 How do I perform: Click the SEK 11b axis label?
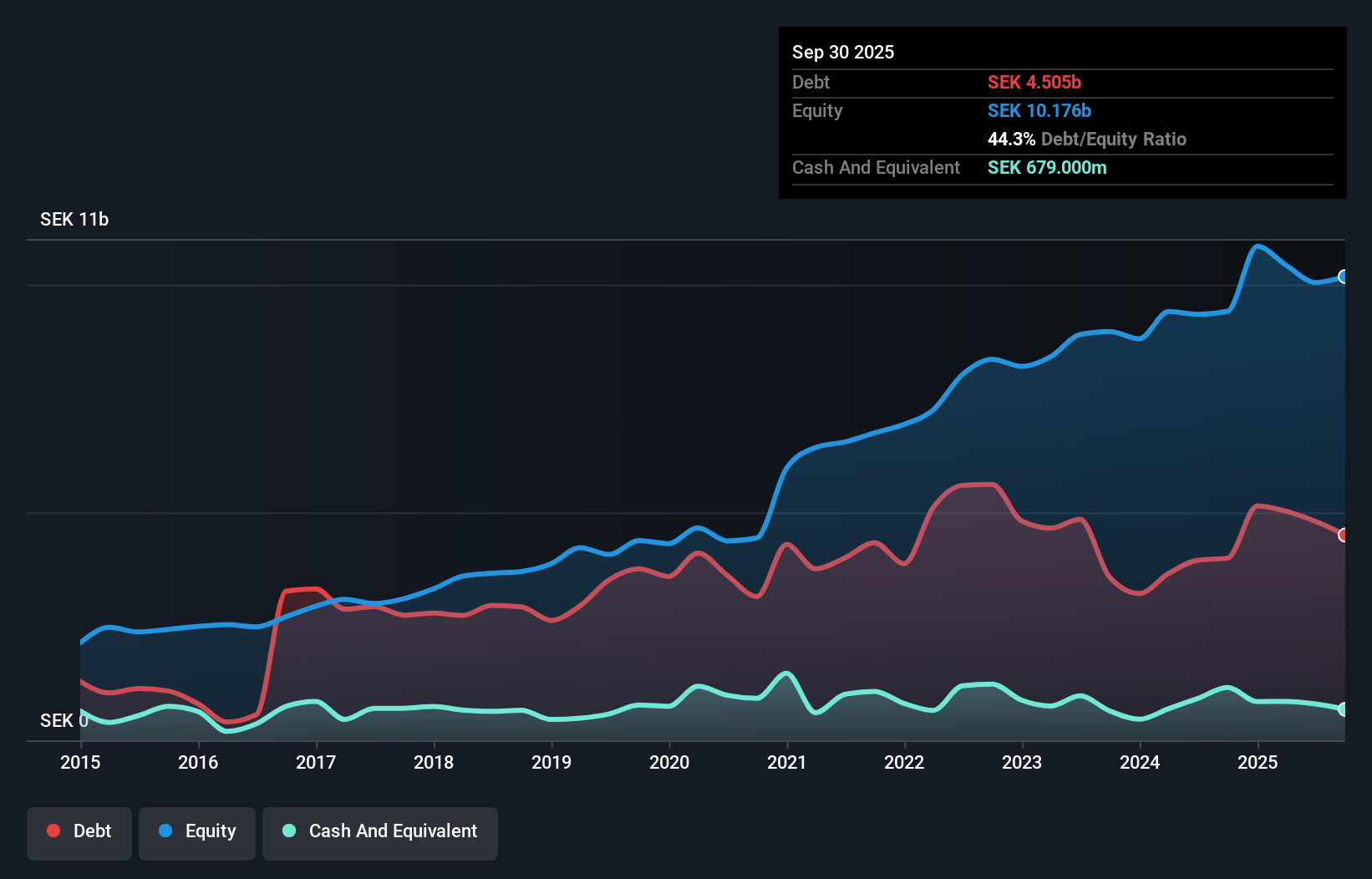(74, 219)
